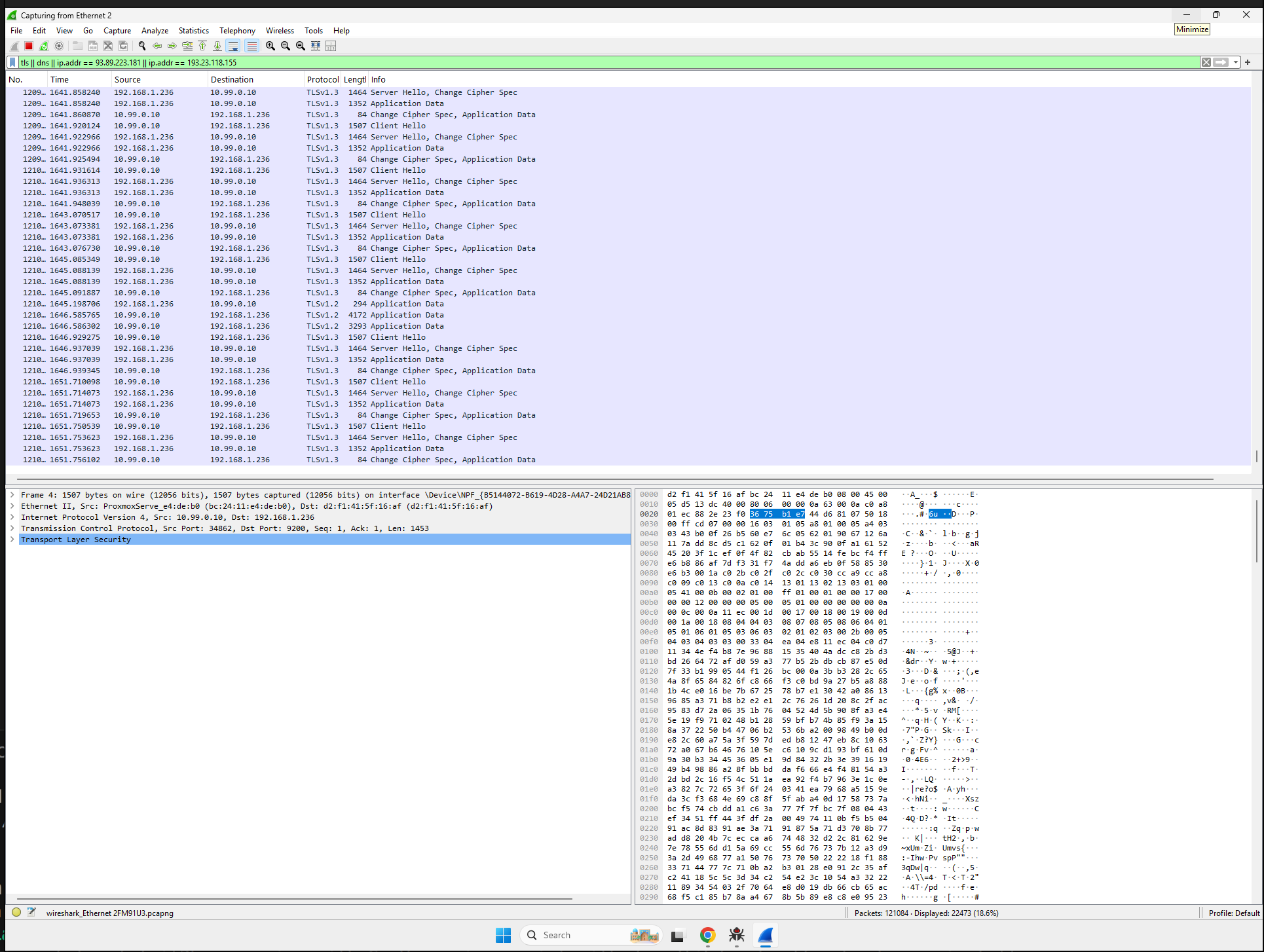Click the start capture shark fin icon
1264x952 pixels.
coord(14,46)
